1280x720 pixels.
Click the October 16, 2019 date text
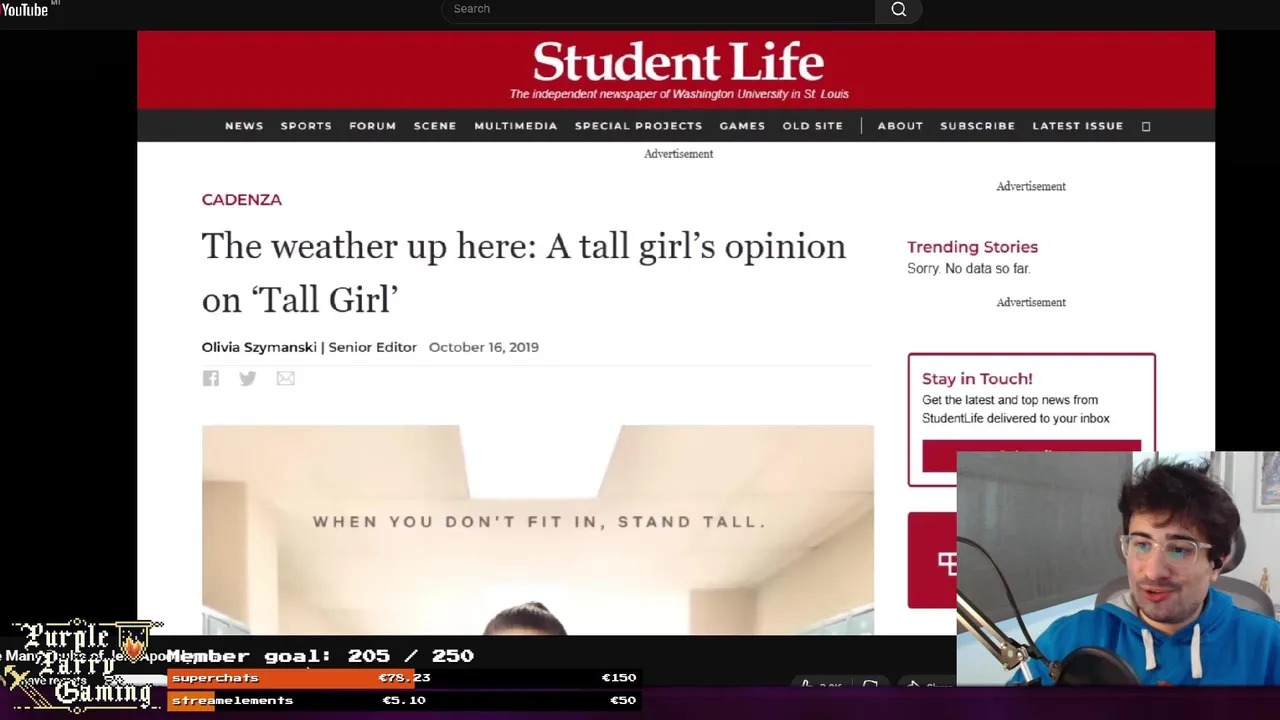483,347
